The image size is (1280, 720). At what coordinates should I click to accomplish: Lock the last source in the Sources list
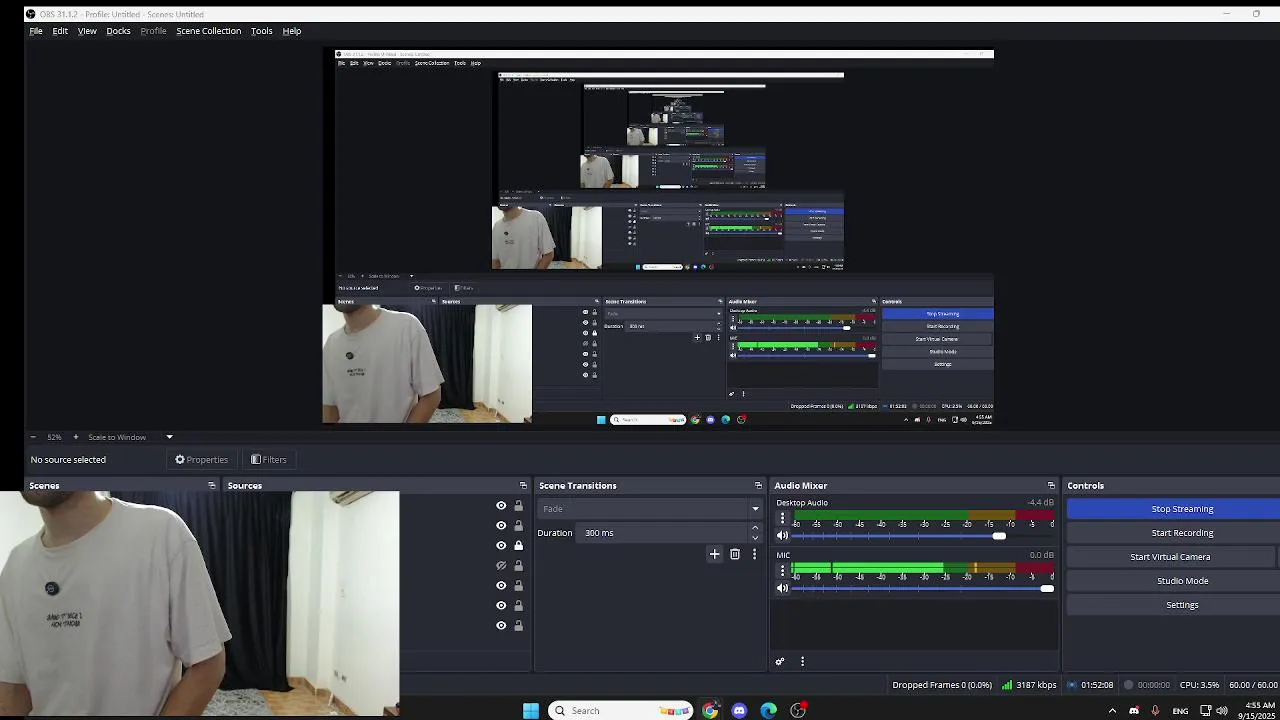tap(518, 625)
